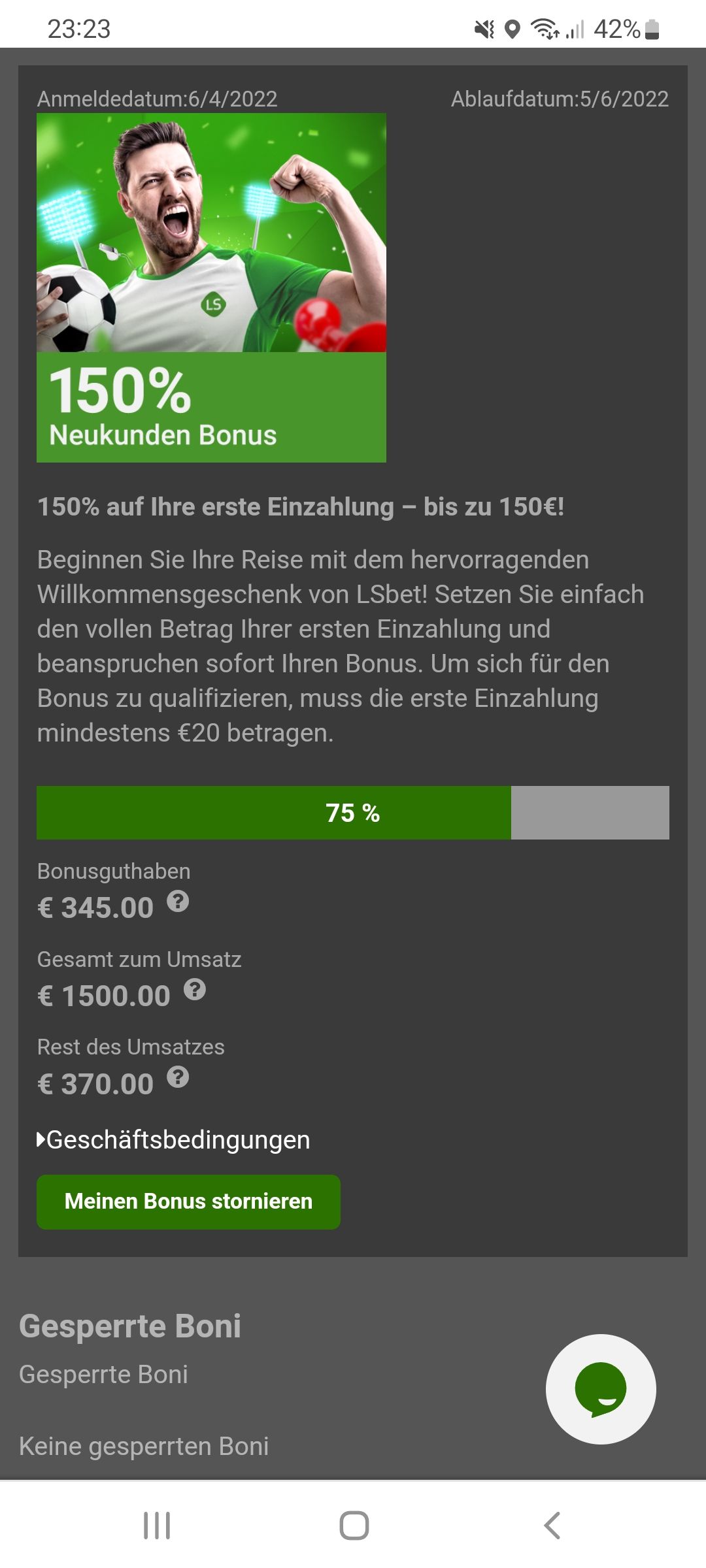Open the live chat bubble icon
Image resolution: width=706 pixels, height=1568 pixels.
pos(601,1389)
